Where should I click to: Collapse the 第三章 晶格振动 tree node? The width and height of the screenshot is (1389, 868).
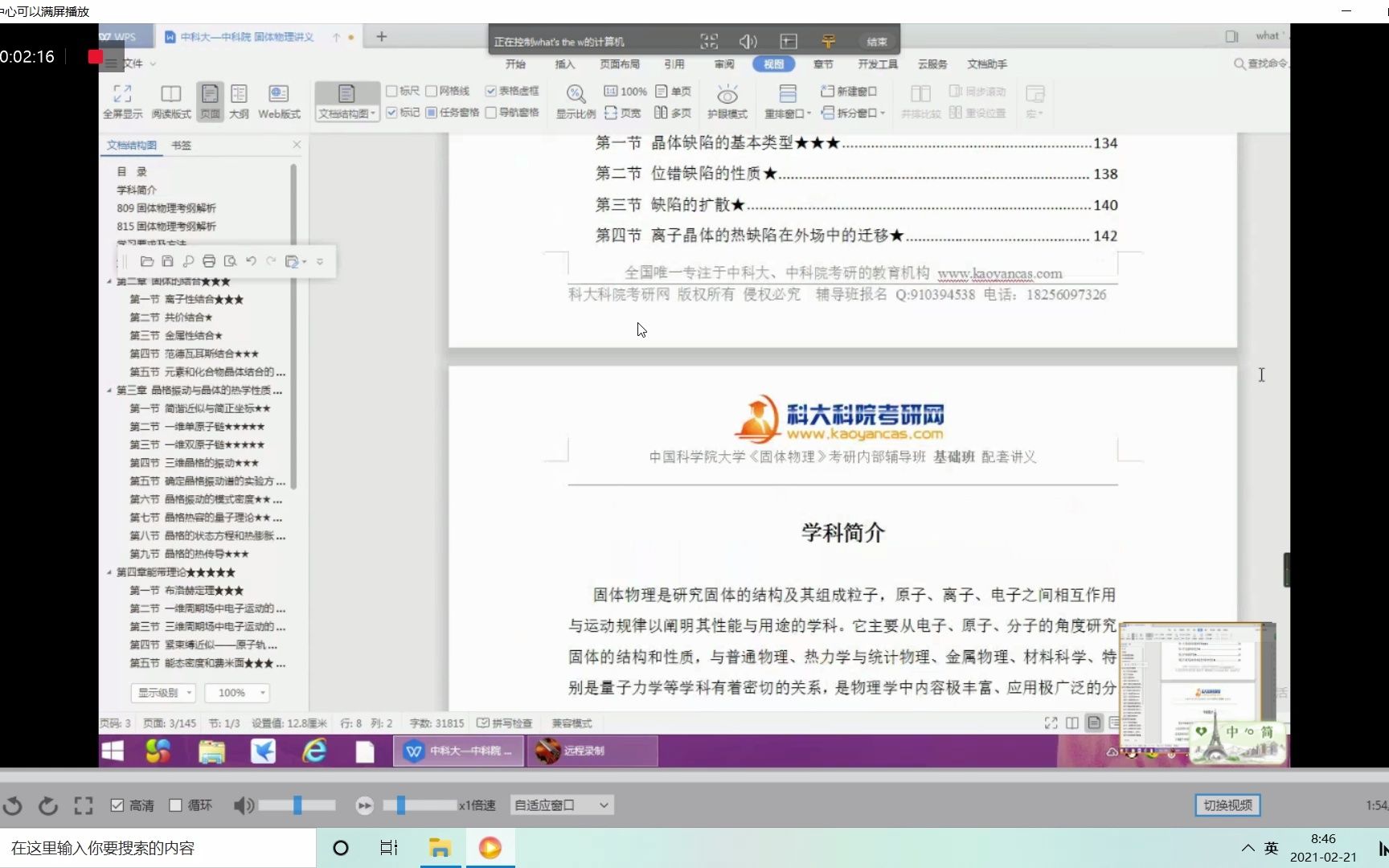[x=109, y=391]
